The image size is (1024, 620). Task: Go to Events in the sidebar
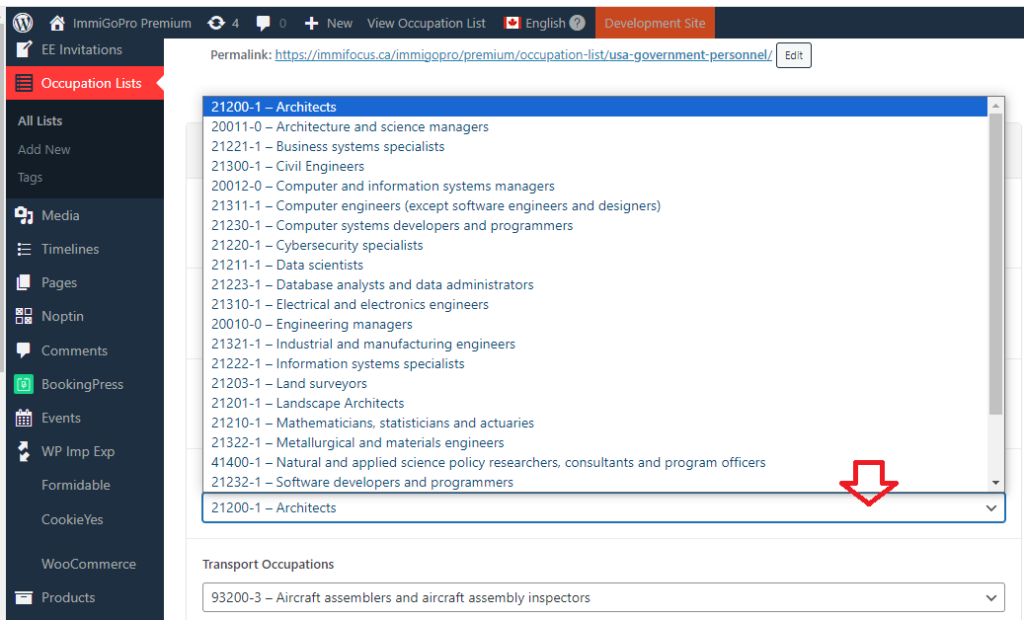[60, 418]
